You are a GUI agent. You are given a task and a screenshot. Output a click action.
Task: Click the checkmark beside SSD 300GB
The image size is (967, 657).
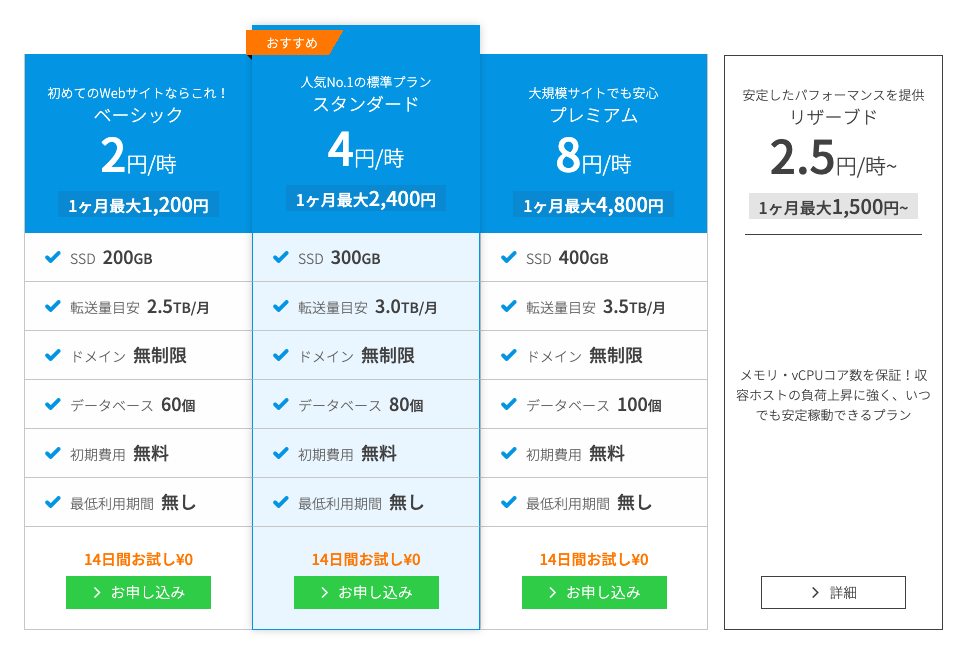281,257
